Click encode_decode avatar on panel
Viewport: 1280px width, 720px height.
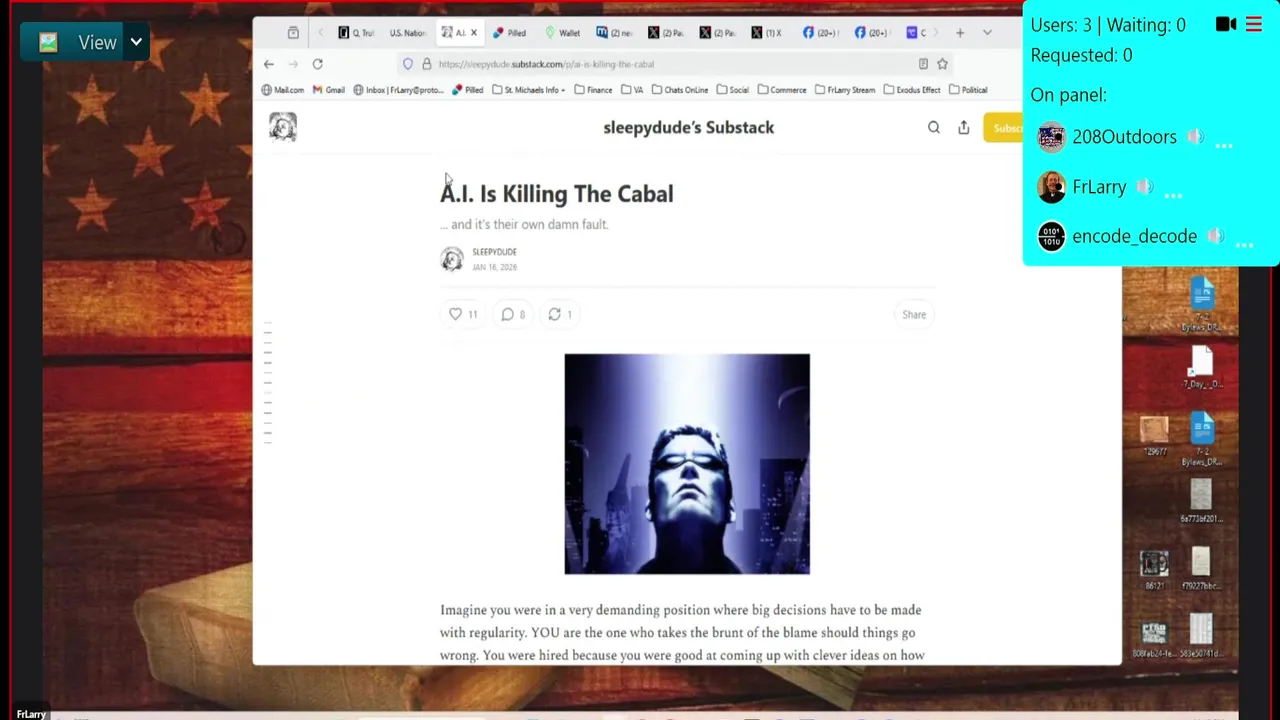click(x=1051, y=236)
